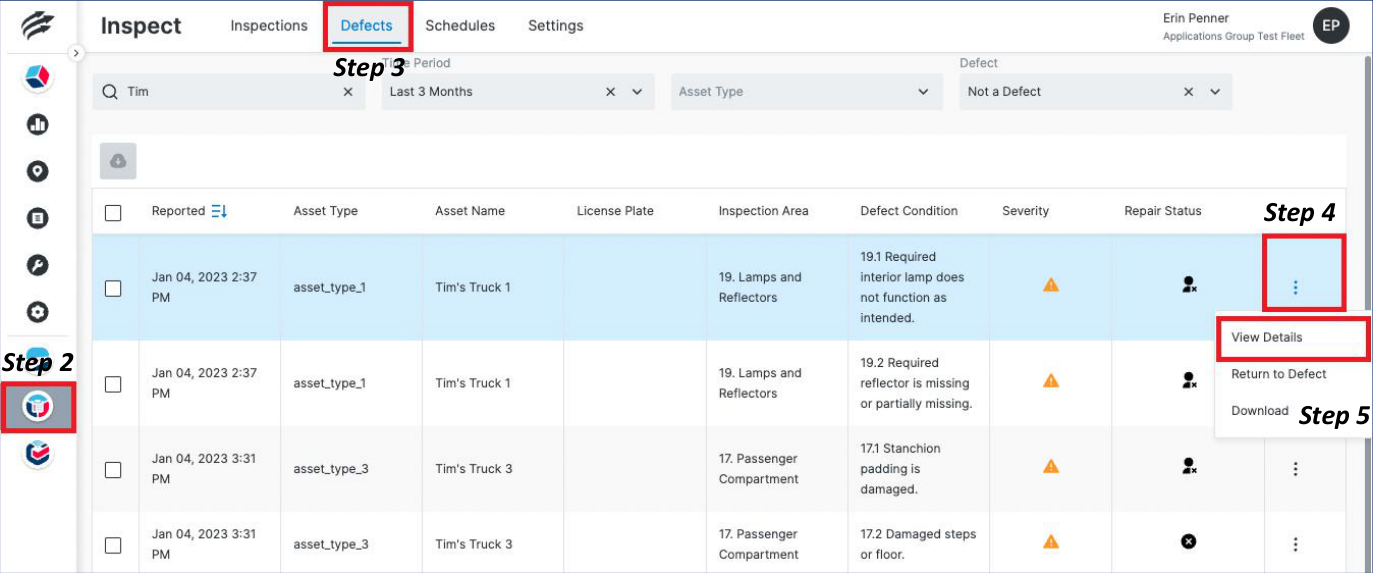Click the wrench maintenance sidebar icon

[38, 265]
